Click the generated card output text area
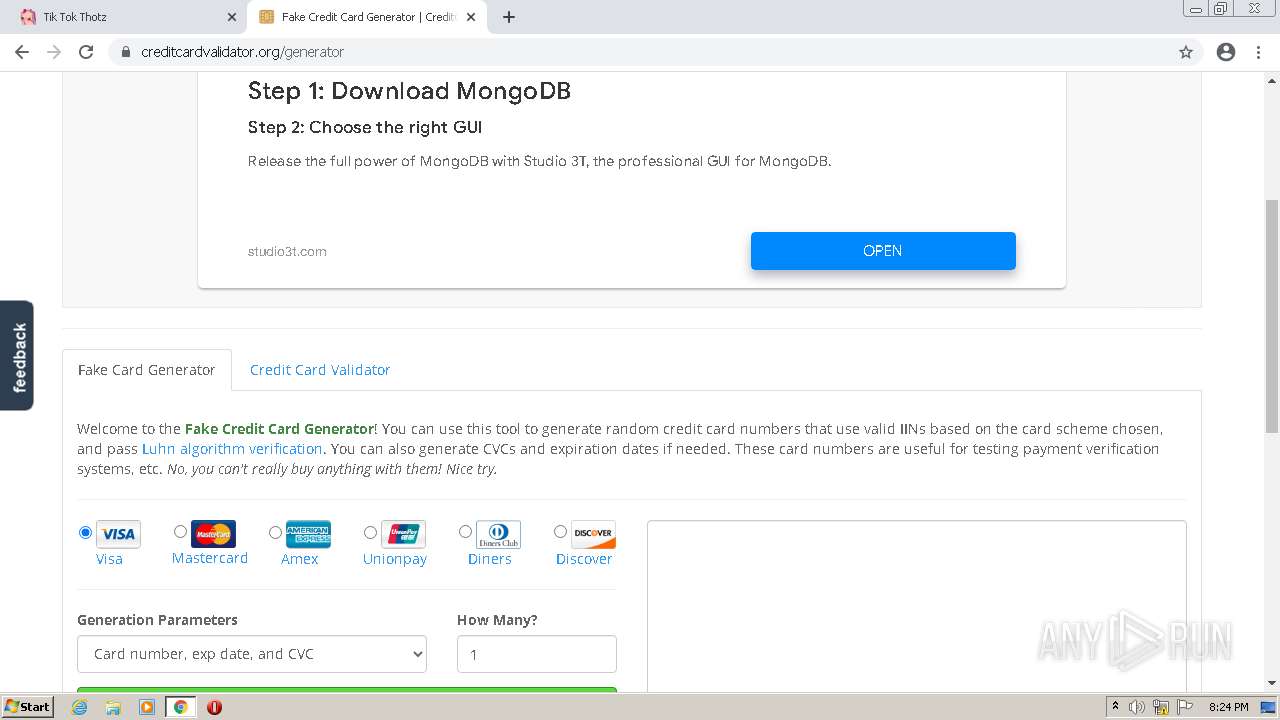Image resolution: width=1280 pixels, height=720 pixels. coord(917,605)
